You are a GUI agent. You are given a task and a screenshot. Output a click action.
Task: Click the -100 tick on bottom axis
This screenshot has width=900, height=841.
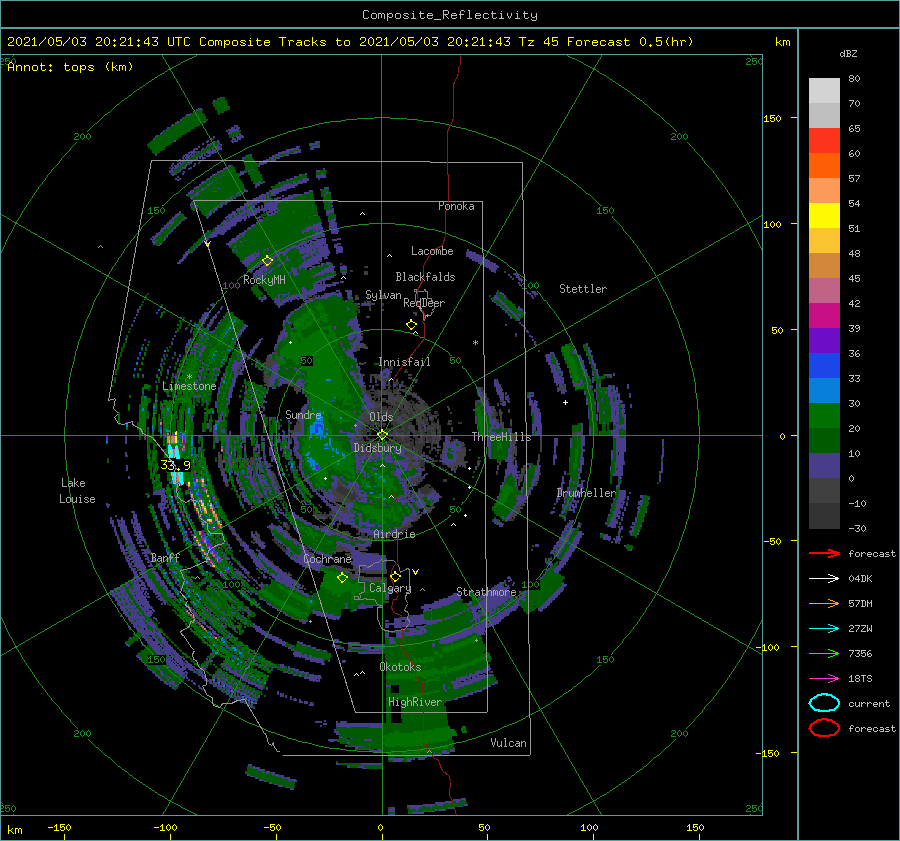tap(165, 828)
